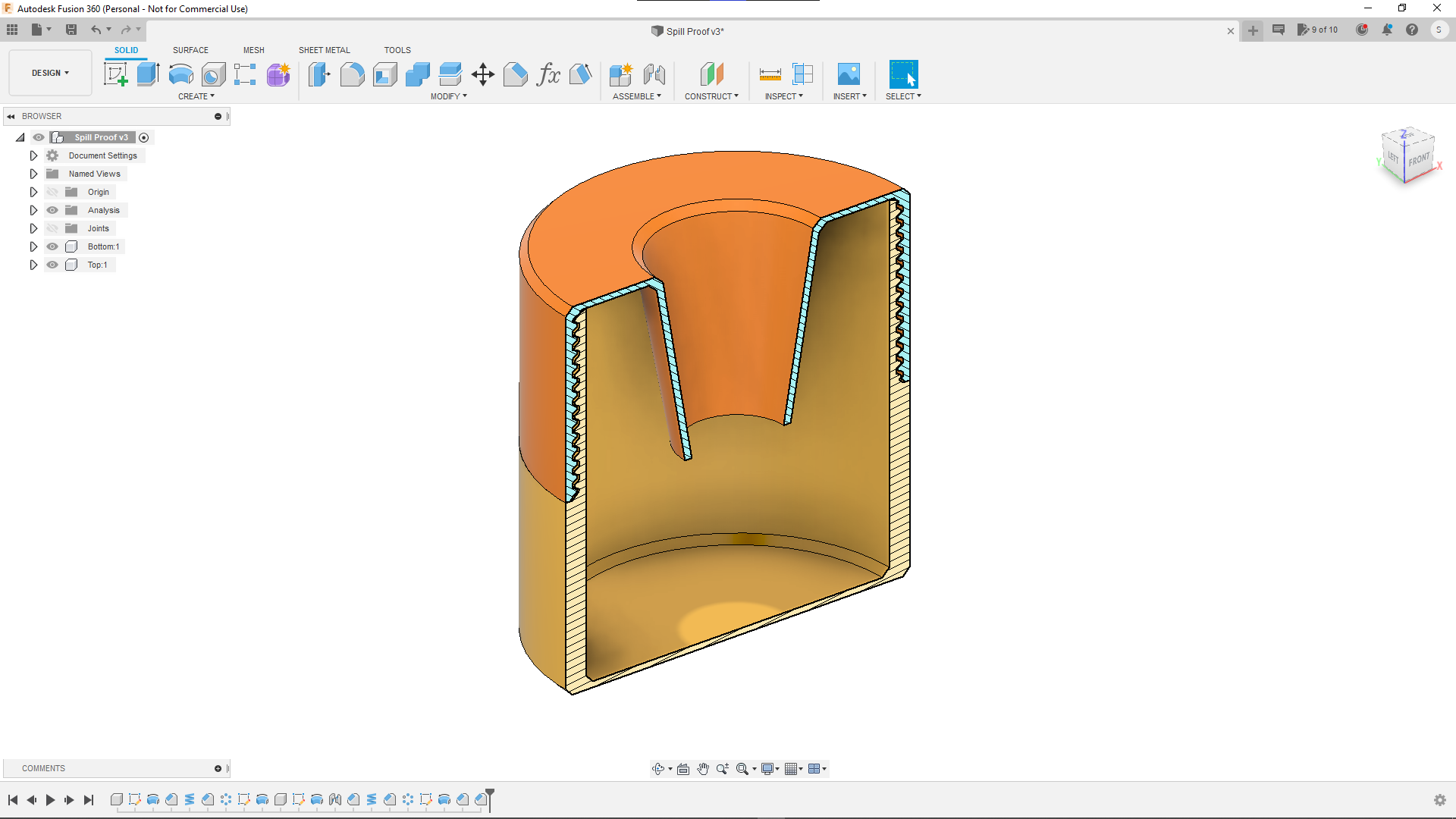Select the Create Sketch tool
Viewport: 1456px width, 819px height.
coord(115,74)
